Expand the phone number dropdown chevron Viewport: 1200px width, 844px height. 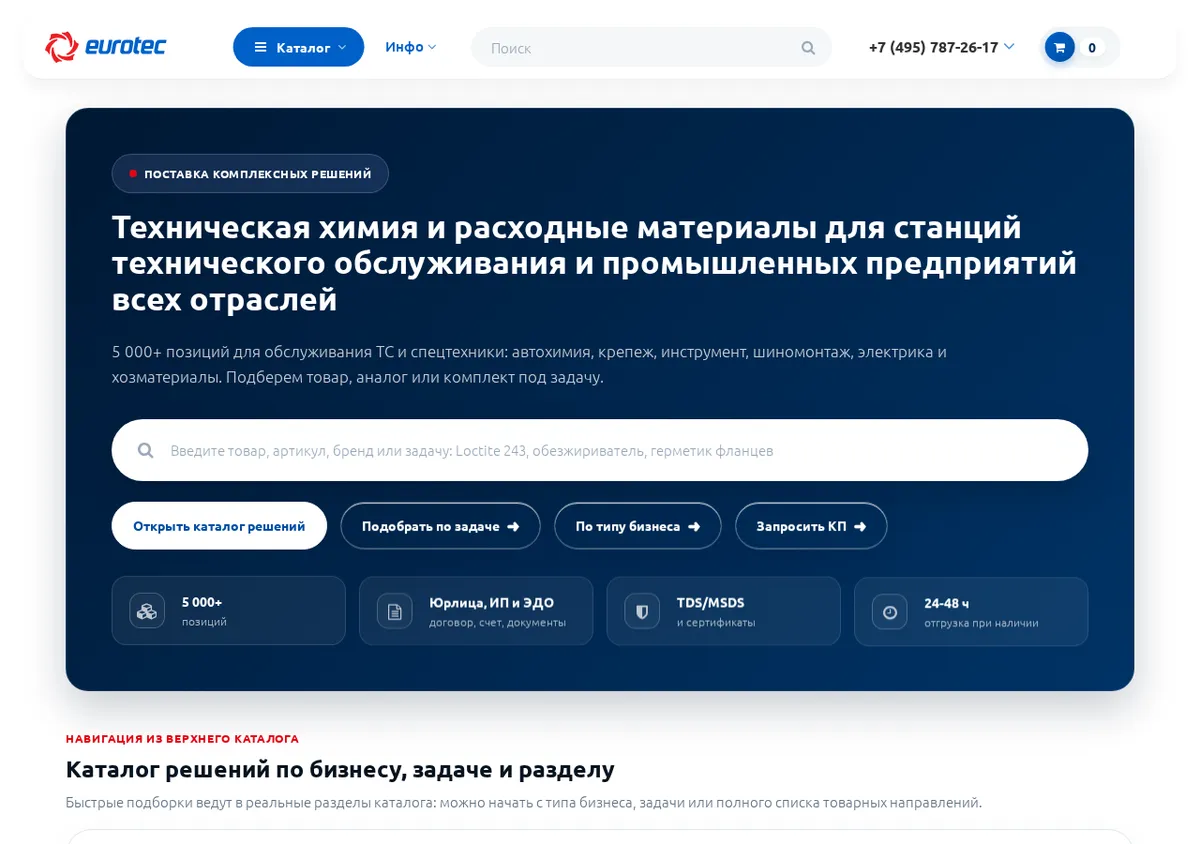(1009, 46)
